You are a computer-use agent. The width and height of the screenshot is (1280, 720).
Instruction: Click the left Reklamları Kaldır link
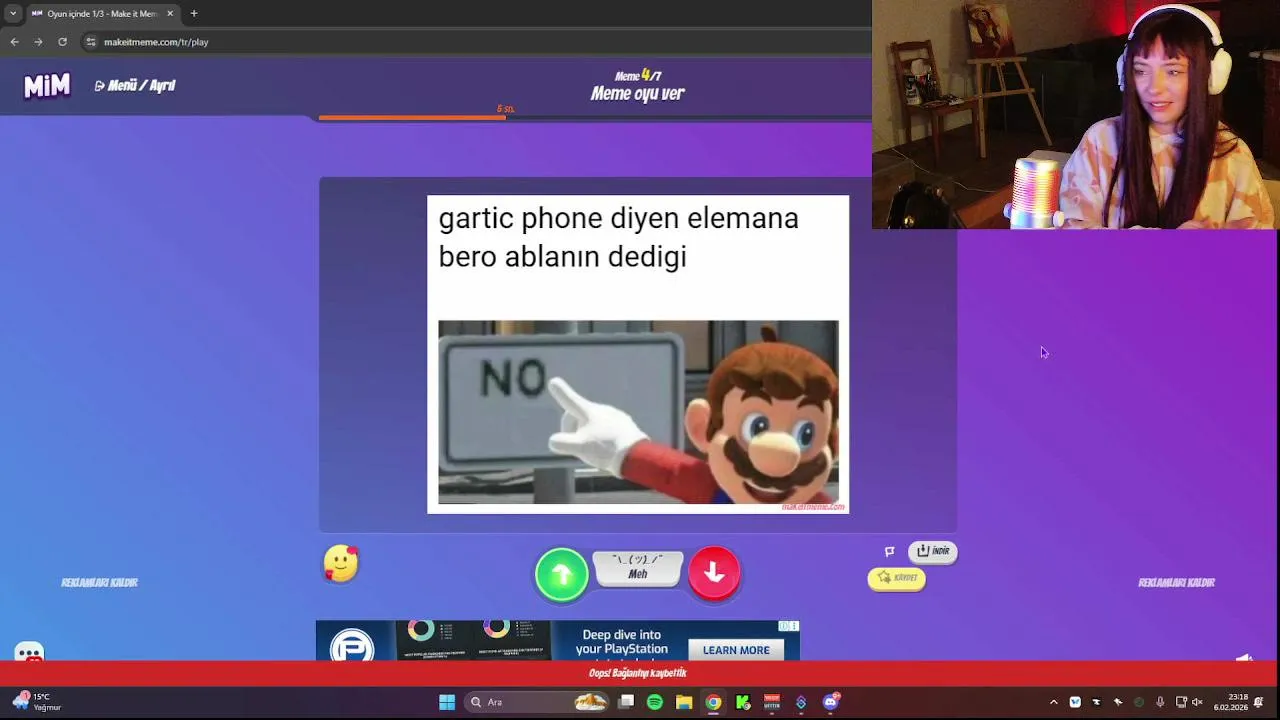[99, 583]
